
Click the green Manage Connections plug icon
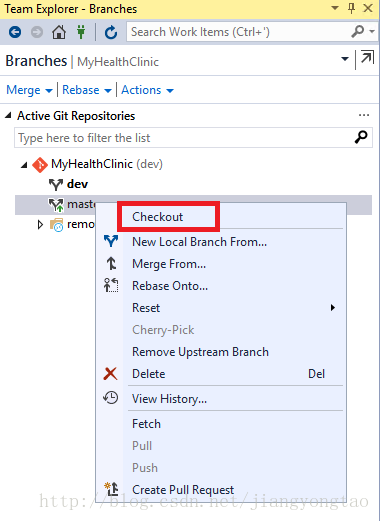click(81, 32)
